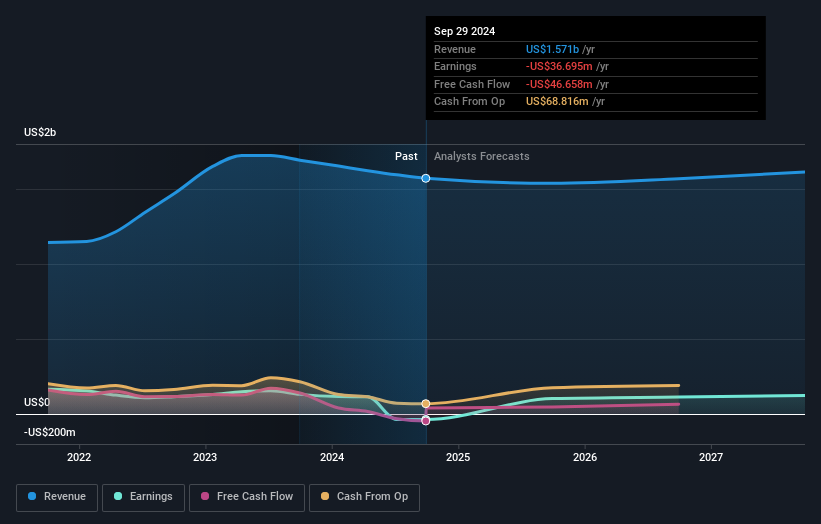The image size is (821, 524).
Task: Click the Past label on the chart
Action: pyautogui.click(x=406, y=157)
